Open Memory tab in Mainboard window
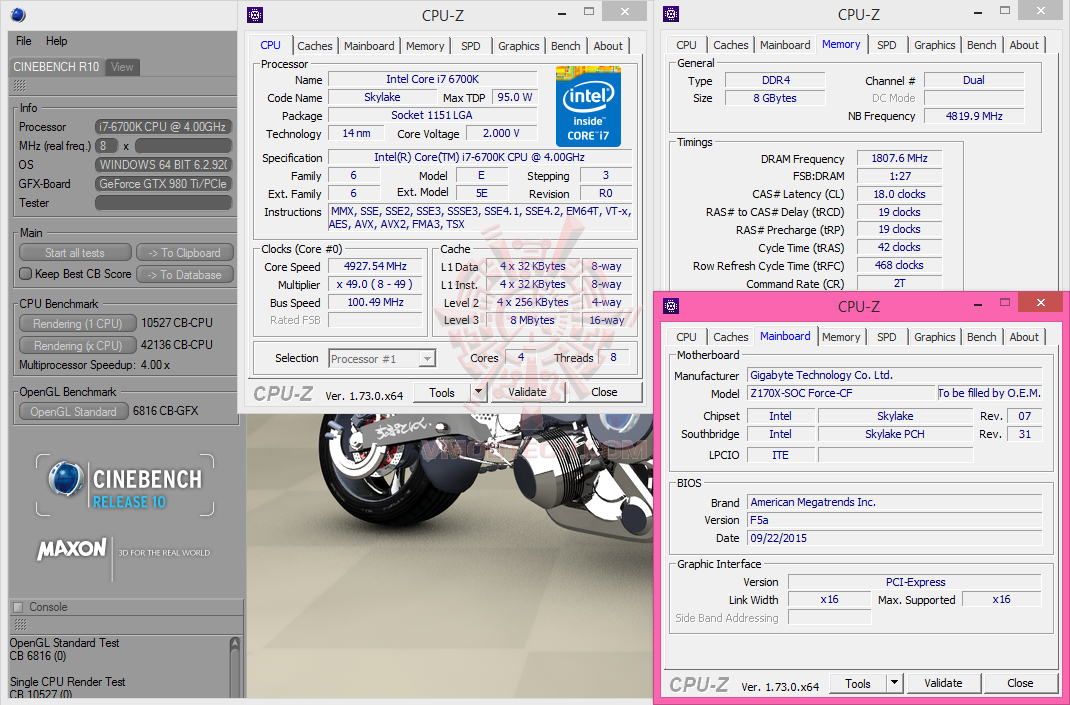Viewport: 1070px width, 705px height. pos(841,337)
